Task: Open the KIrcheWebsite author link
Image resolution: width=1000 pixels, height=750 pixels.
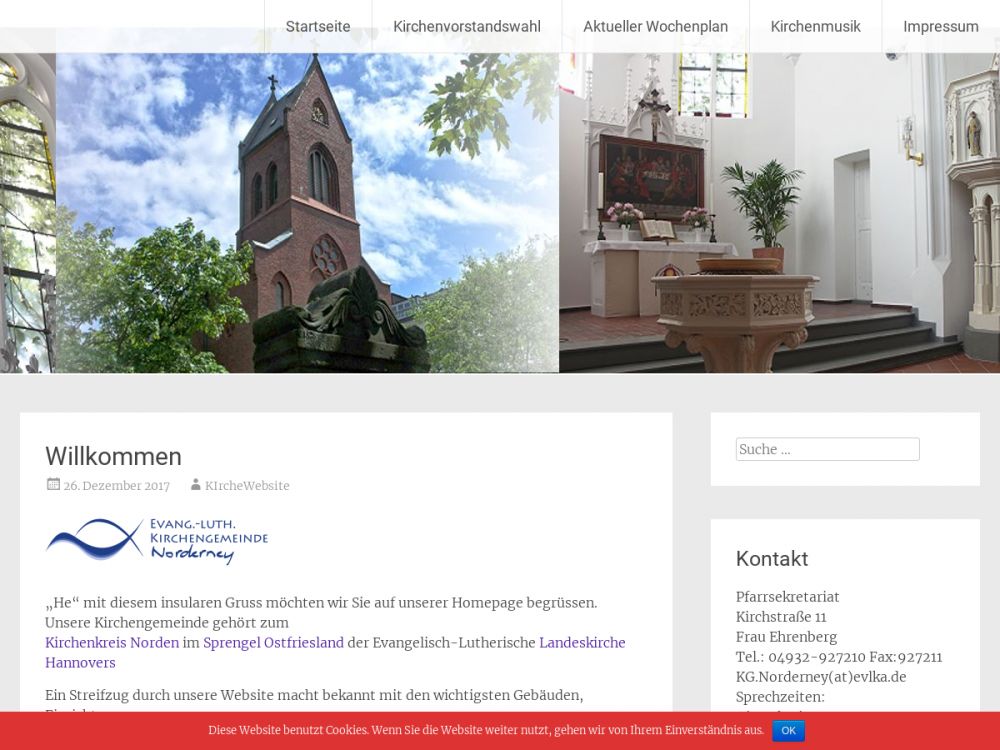Action: 247,486
